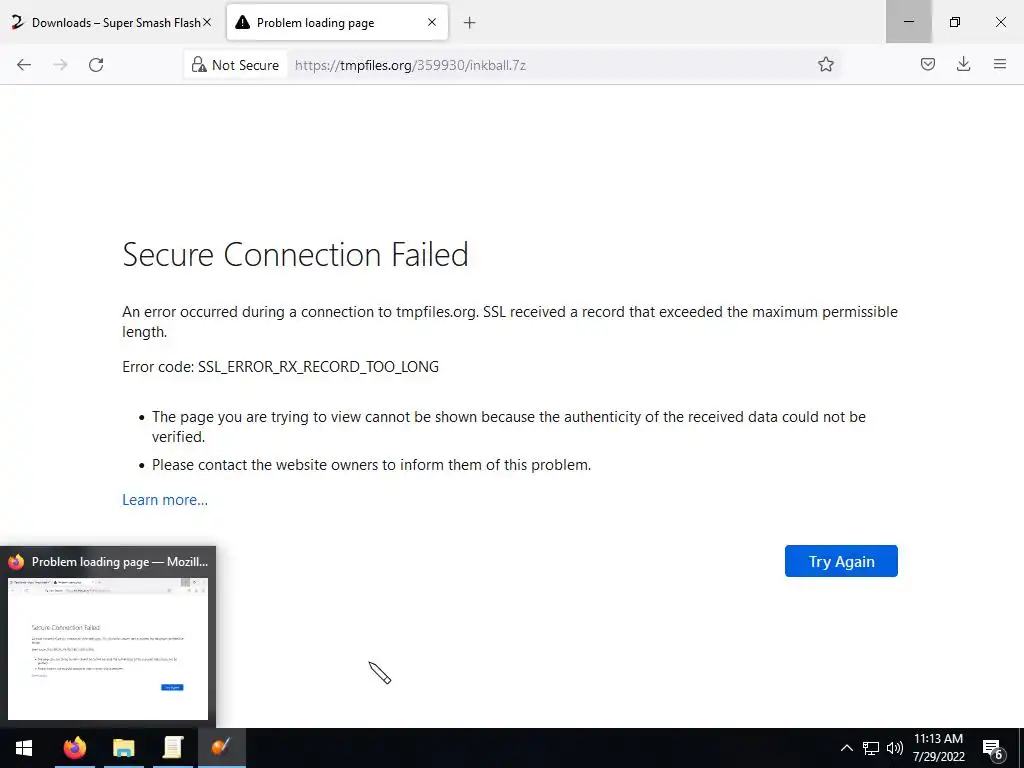
Task: Open the Downloads panel icon
Action: coord(963,65)
